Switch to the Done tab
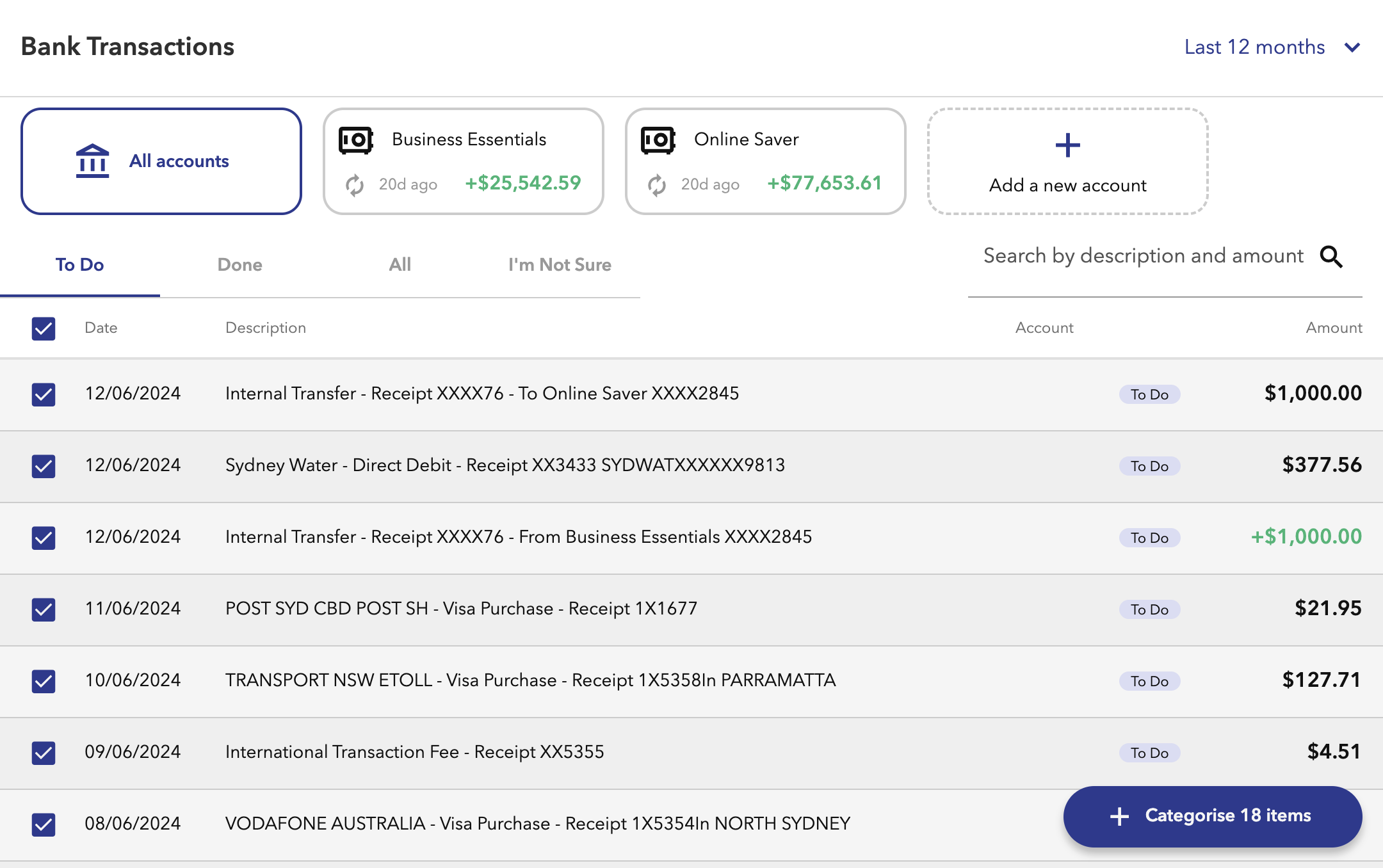Viewport: 1383px width, 868px height. (x=239, y=264)
